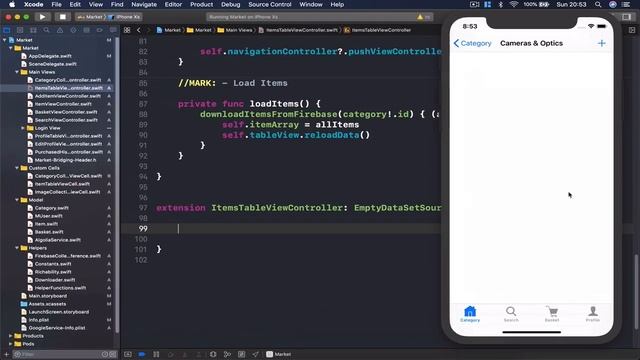Open Assets.xcassets
This screenshot has height=360, width=640.
(47, 304)
